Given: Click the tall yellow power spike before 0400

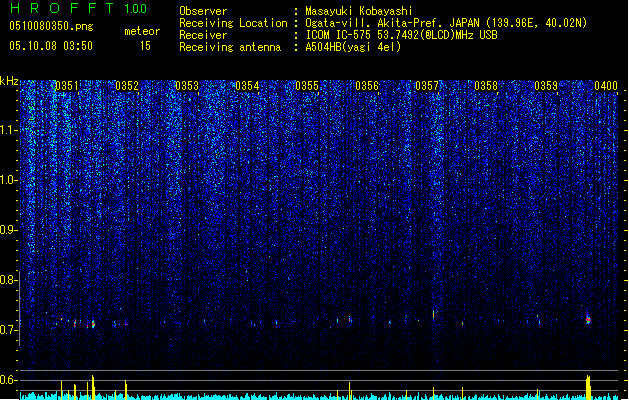Looking at the screenshot, I should [588, 387].
